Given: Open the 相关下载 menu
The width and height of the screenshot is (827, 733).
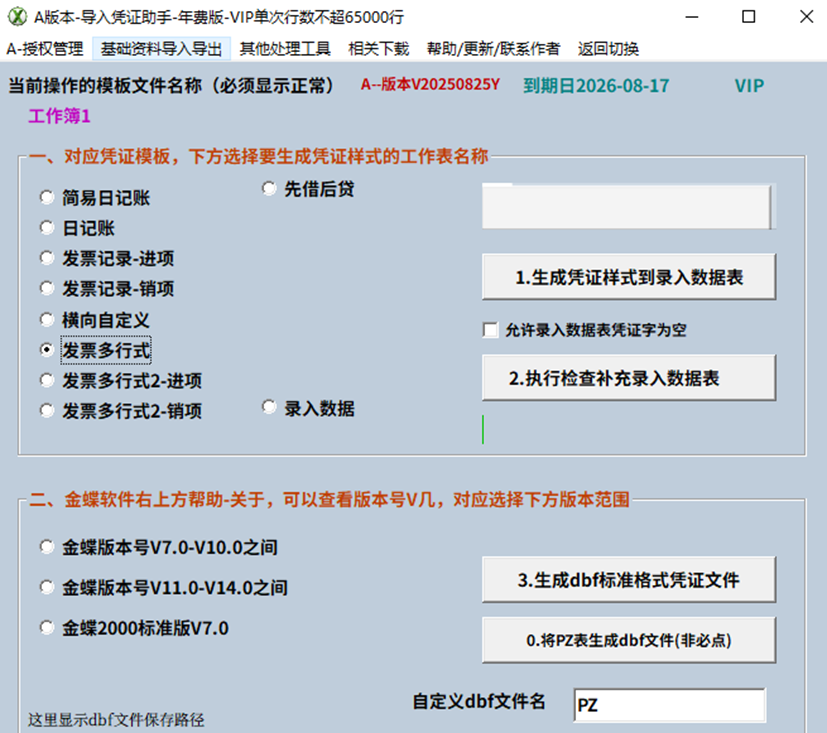Looking at the screenshot, I should pyautogui.click(x=378, y=47).
